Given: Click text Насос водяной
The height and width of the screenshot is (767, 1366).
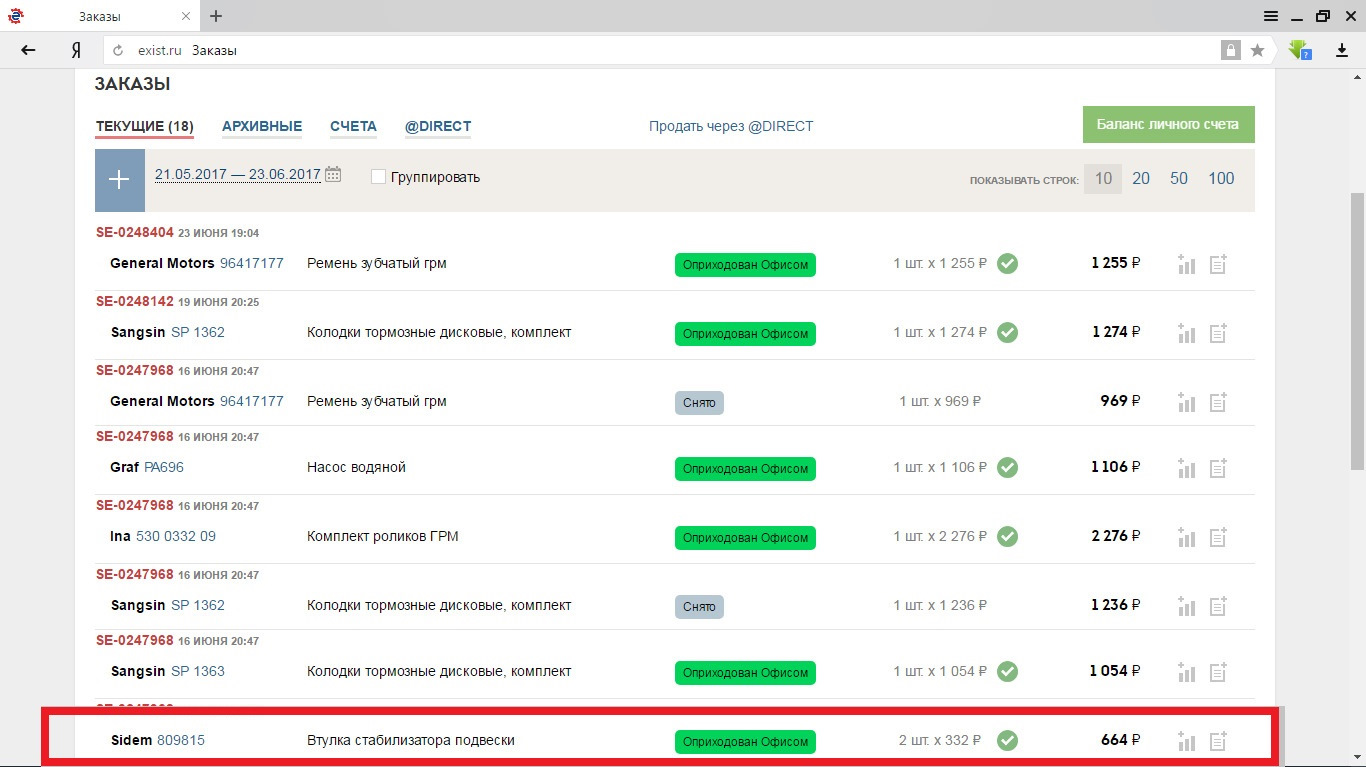Looking at the screenshot, I should [356, 467].
